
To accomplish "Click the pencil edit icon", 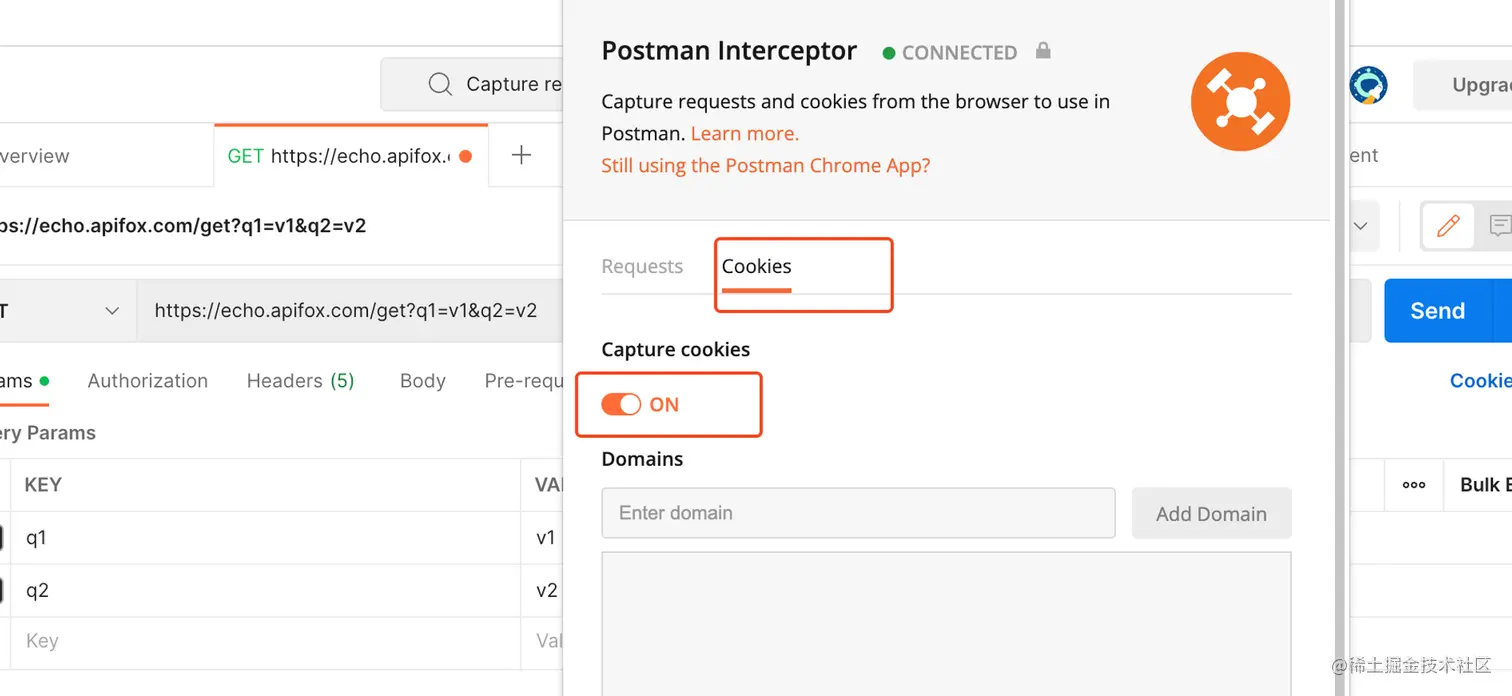I will pos(1447,226).
